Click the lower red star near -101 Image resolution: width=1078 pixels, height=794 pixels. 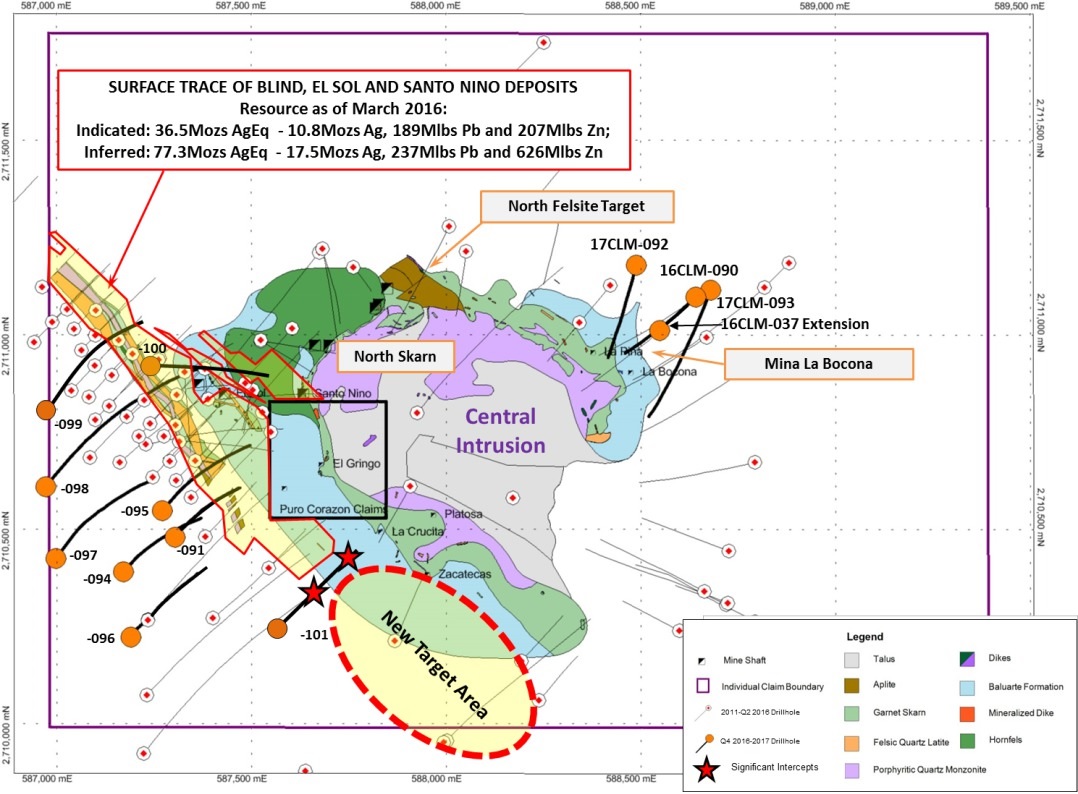(x=314, y=591)
